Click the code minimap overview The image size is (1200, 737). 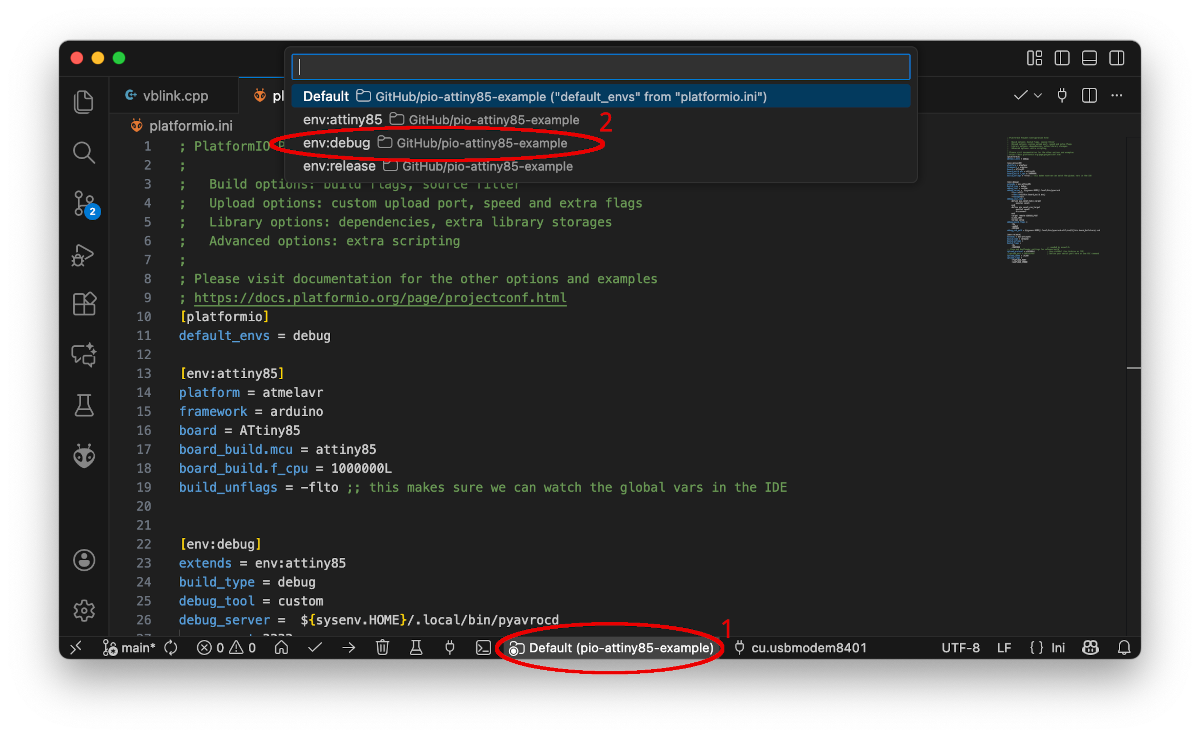pos(1055,200)
